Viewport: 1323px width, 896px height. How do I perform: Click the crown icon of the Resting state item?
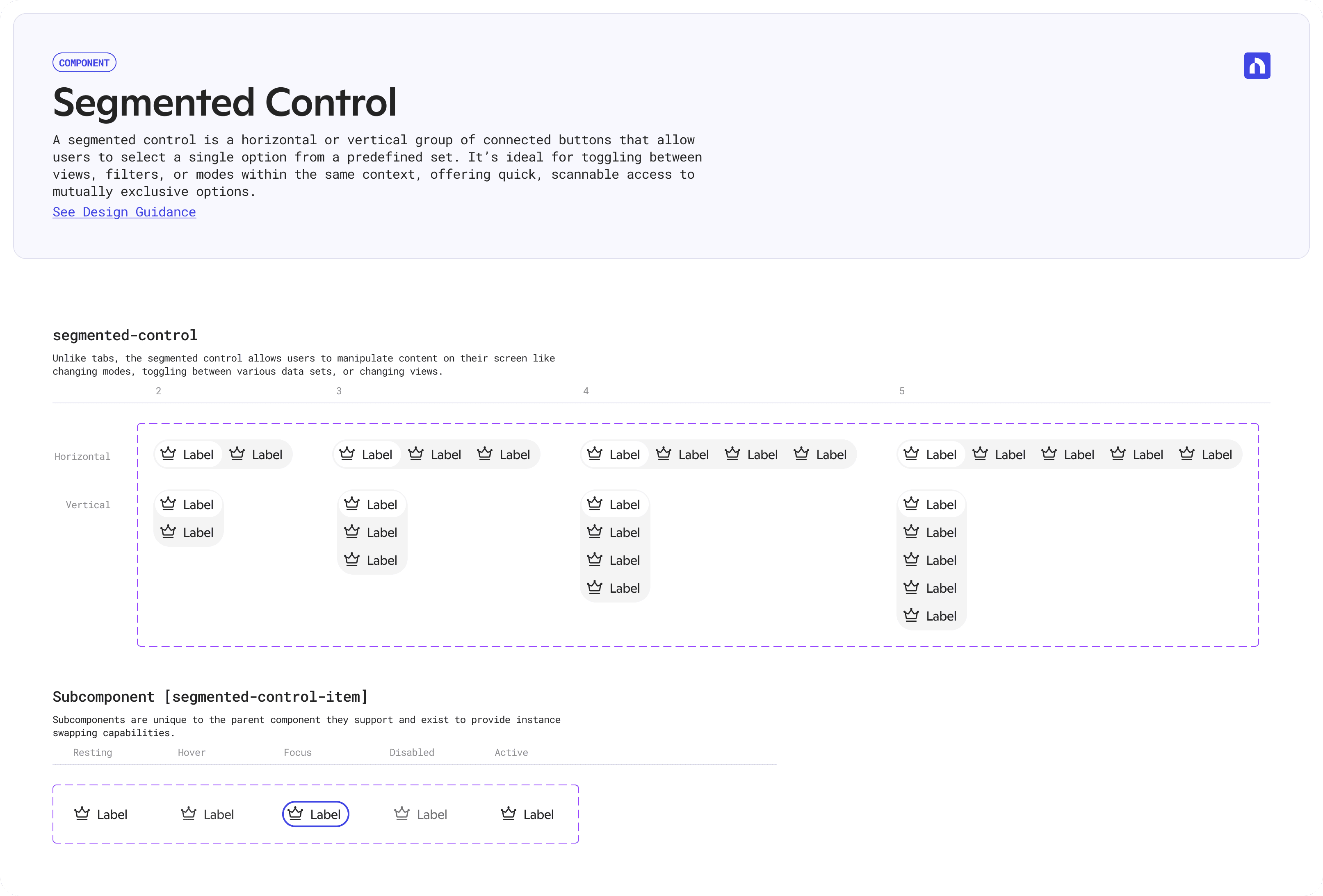coord(82,814)
